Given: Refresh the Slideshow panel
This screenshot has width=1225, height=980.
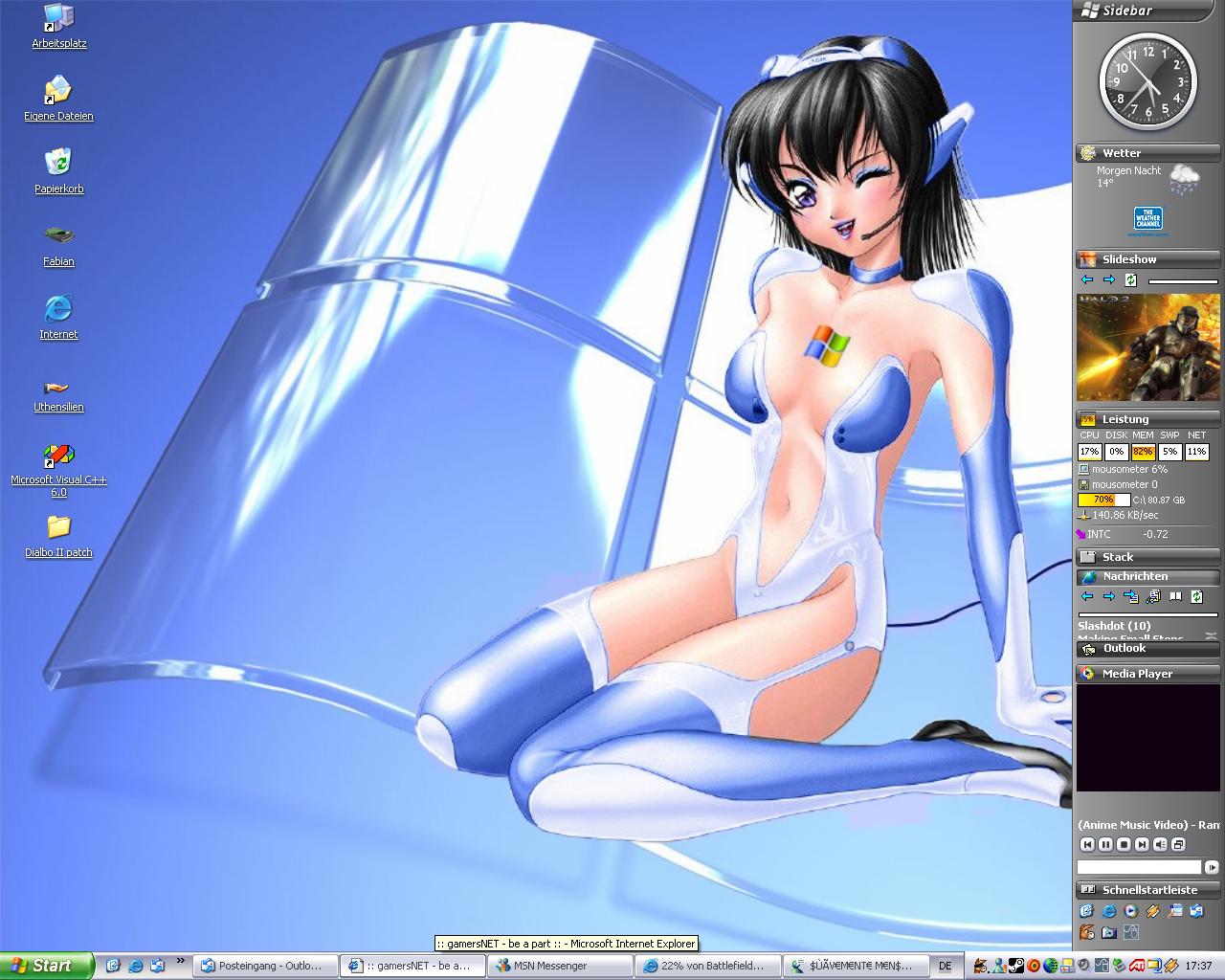Looking at the screenshot, I should (x=1130, y=279).
